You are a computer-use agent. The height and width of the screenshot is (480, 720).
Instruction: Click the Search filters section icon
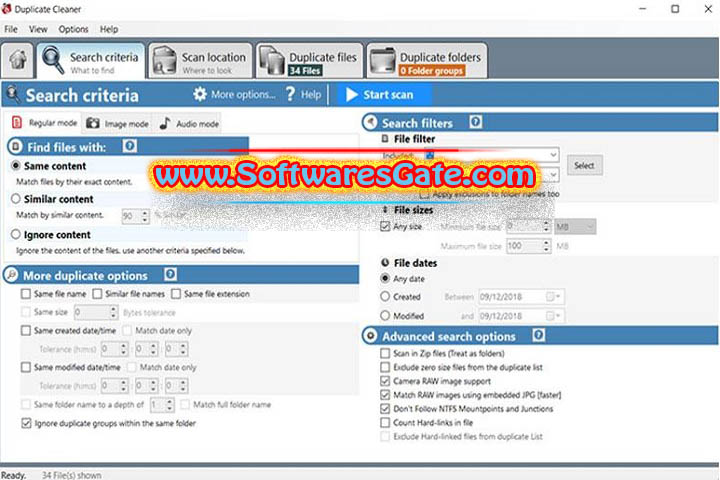click(370, 123)
